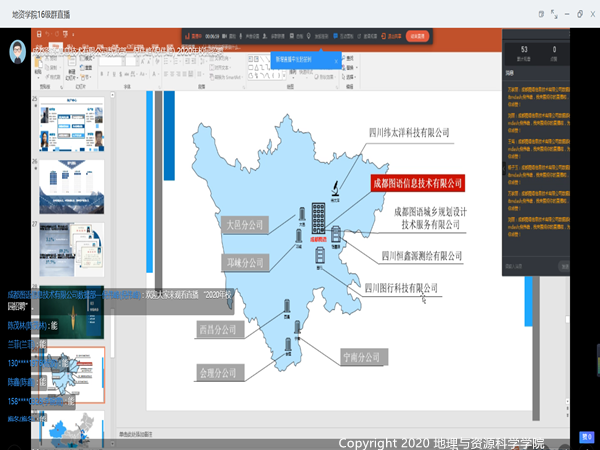600x450 pixels.
Task: Click the blue button at bottom-right corner
Action: [588, 436]
